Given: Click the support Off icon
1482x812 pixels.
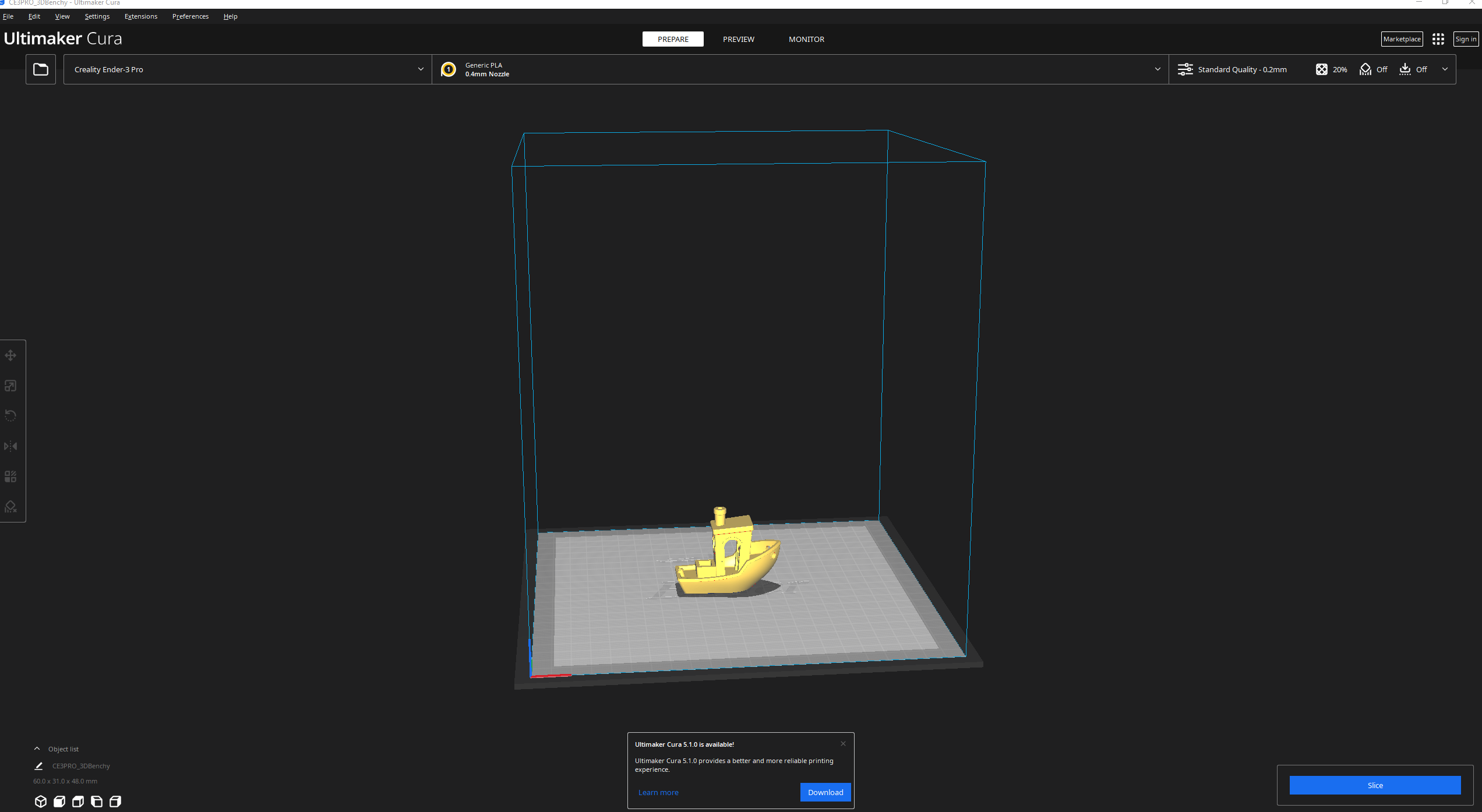Looking at the screenshot, I should [x=1365, y=69].
